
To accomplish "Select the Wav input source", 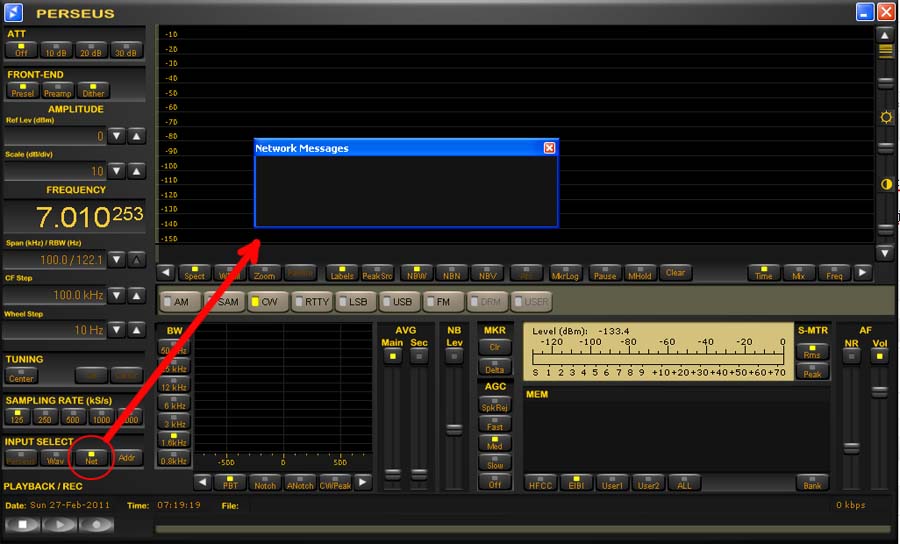I will [56, 457].
